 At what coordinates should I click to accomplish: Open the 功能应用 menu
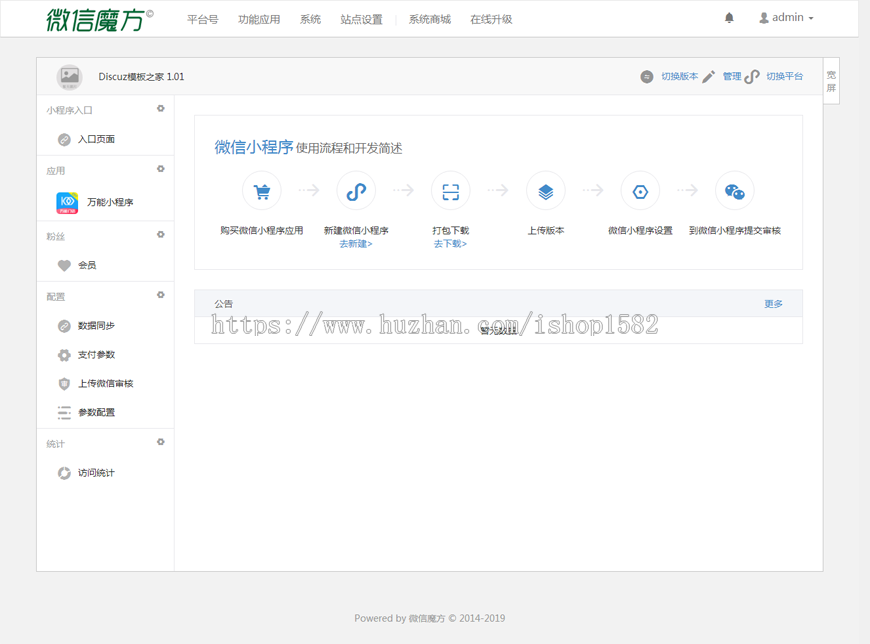pyautogui.click(x=259, y=19)
